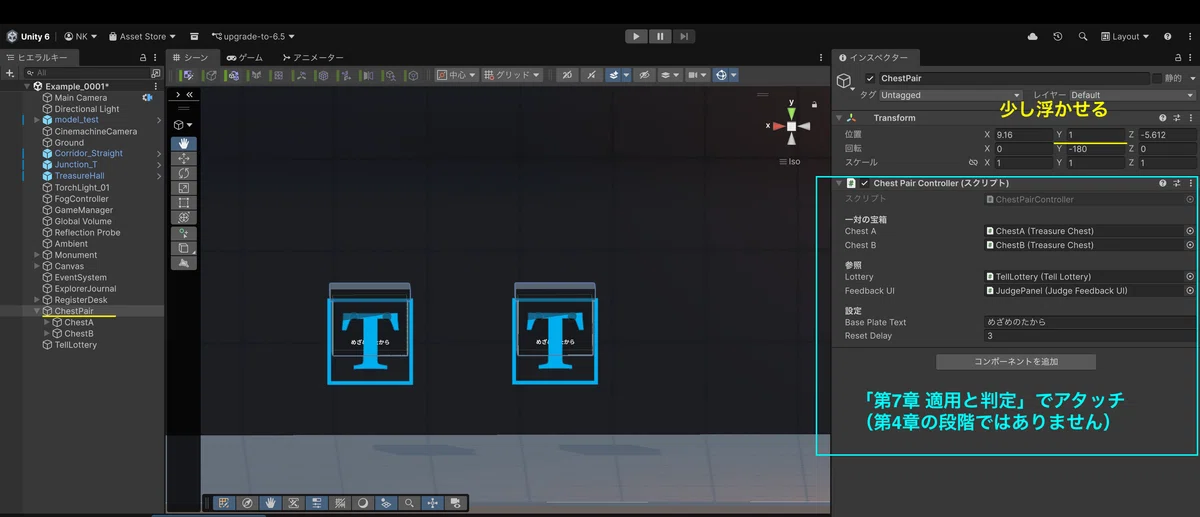Select the Scale tool

pyautogui.click(x=185, y=188)
